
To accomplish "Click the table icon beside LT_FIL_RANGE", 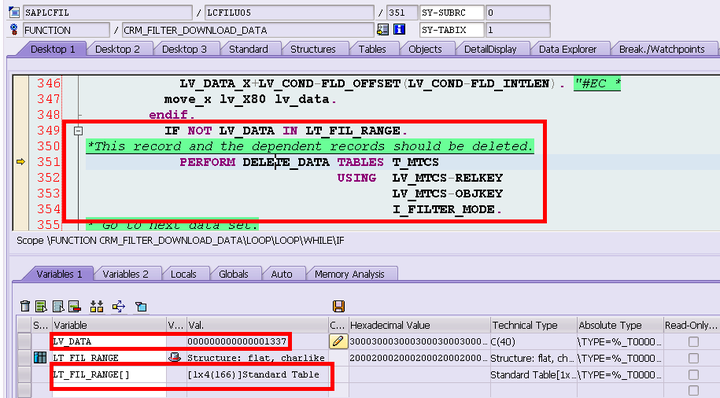I will point(40,358).
